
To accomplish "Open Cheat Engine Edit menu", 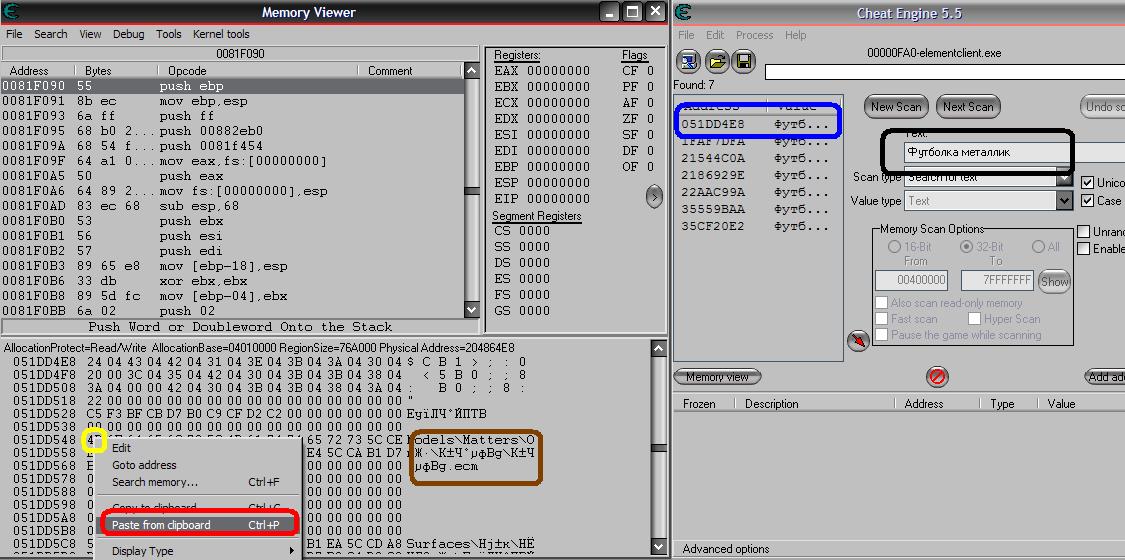I will [715, 35].
